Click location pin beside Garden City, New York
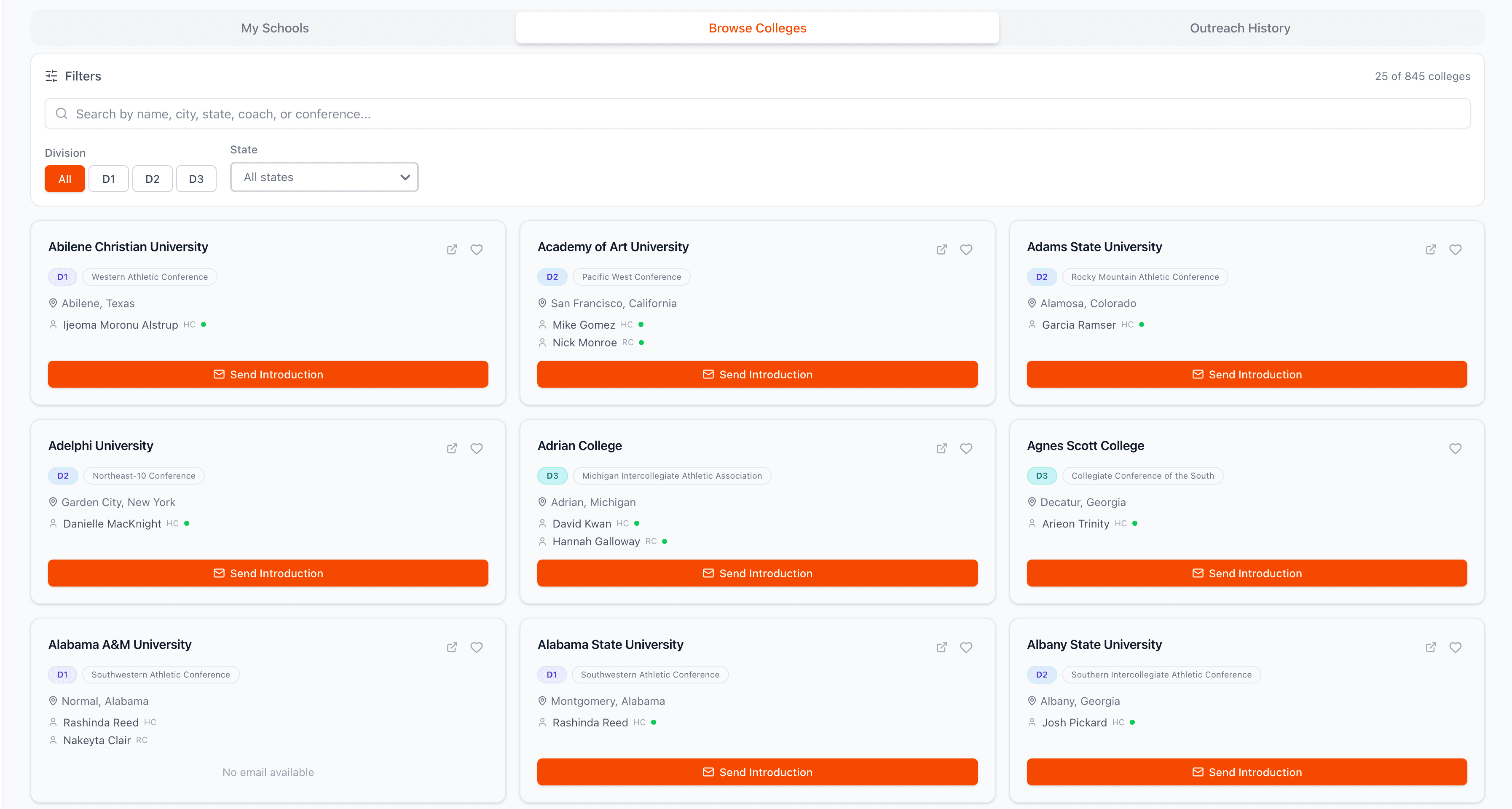Viewport: 1512px width, 809px height. [x=53, y=502]
